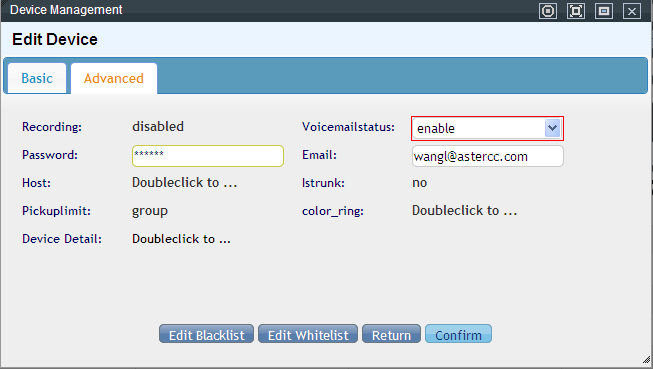This screenshot has height=369, width=653.
Task: Open the Voicemailstatus dropdown arrow
Action: [x=552, y=128]
